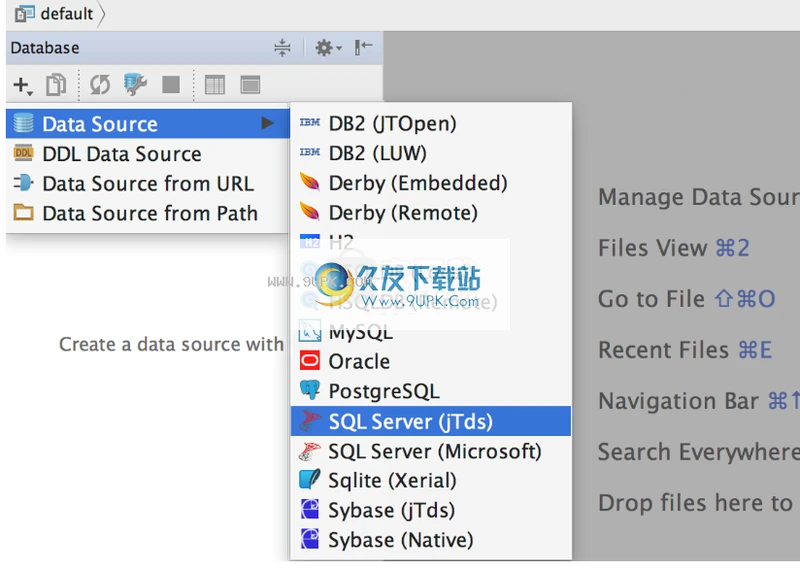Click the Database panel title
Image resolution: width=800 pixels, height=569 pixels.
tap(45, 48)
